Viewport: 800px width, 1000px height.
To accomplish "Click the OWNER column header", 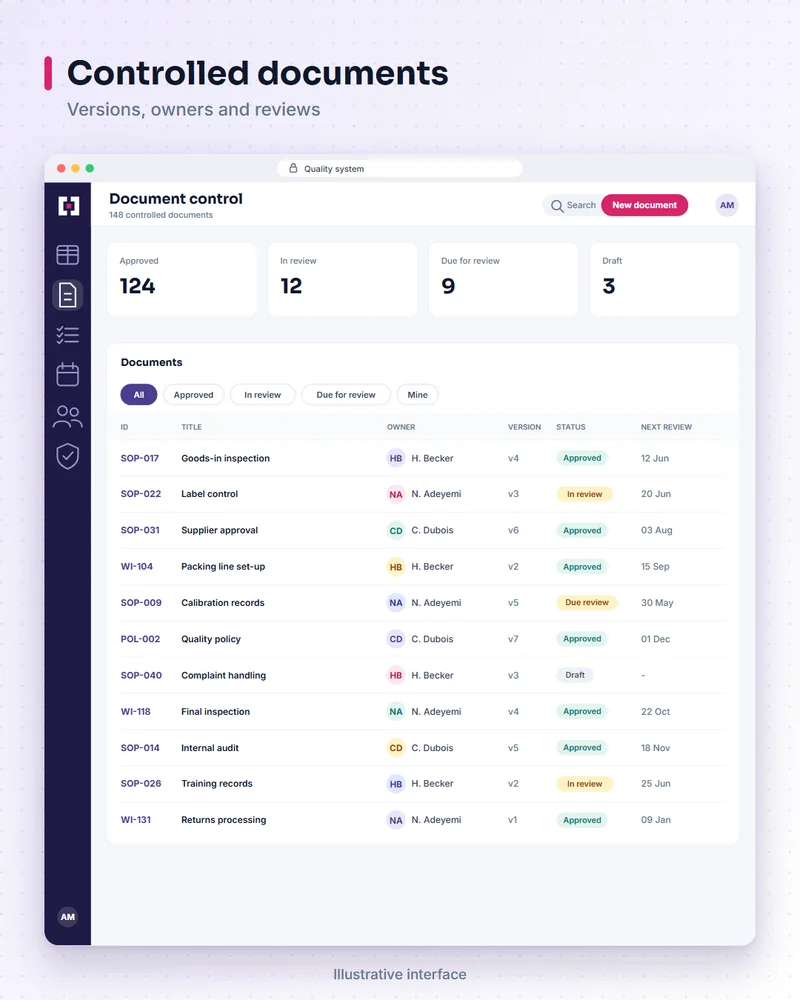I will (x=401, y=427).
